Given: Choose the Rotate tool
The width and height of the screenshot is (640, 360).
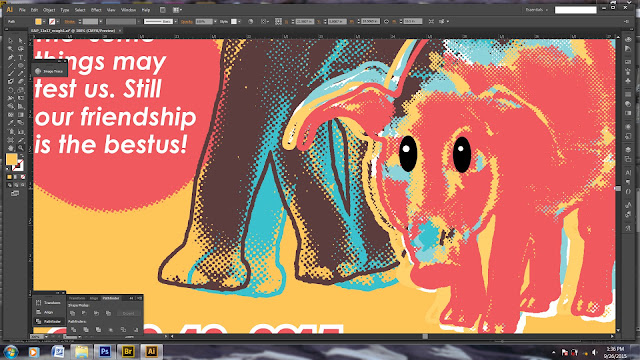Looking at the screenshot, I should [11, 90].
